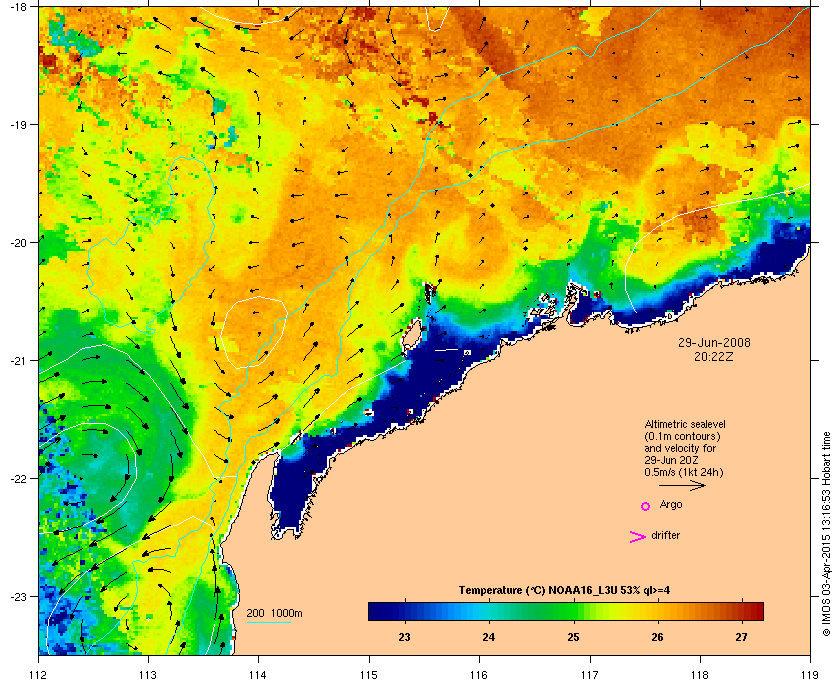
Task: Click the 200 1000m depth label
Action: [x=274, y=614]
